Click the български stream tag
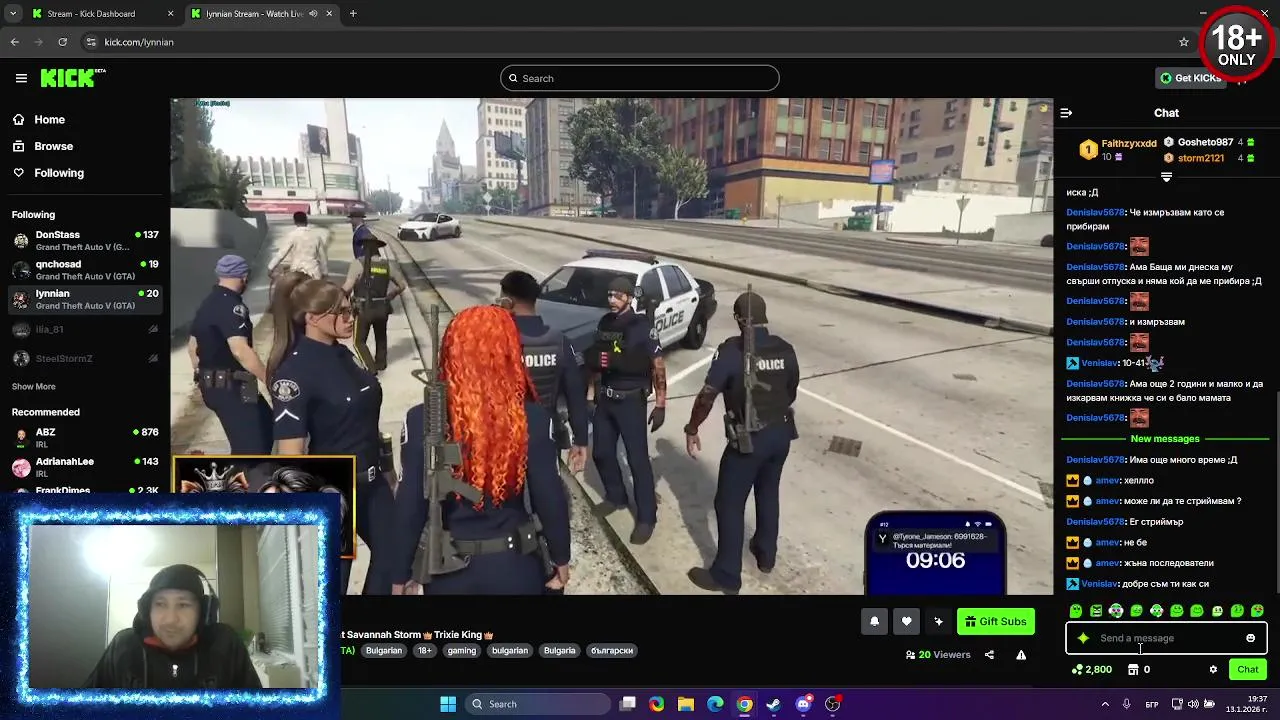The height and width of the screenshot is (720, 1280). 612,650
